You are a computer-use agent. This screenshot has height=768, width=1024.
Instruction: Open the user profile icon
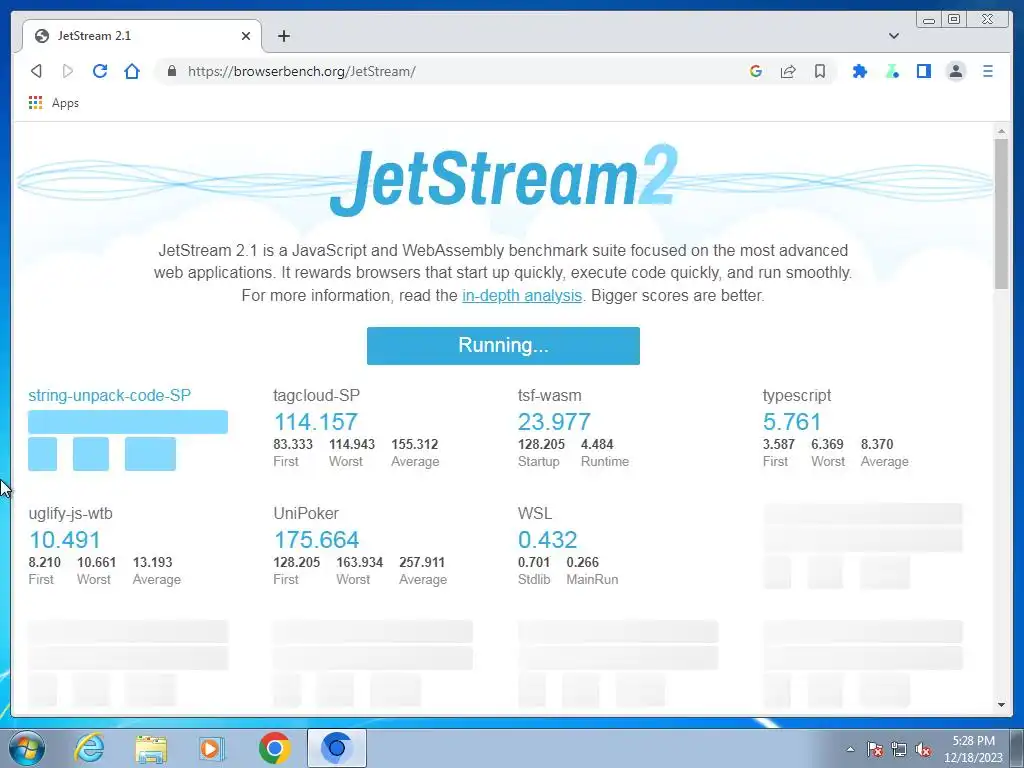click(x=955, y=71)
